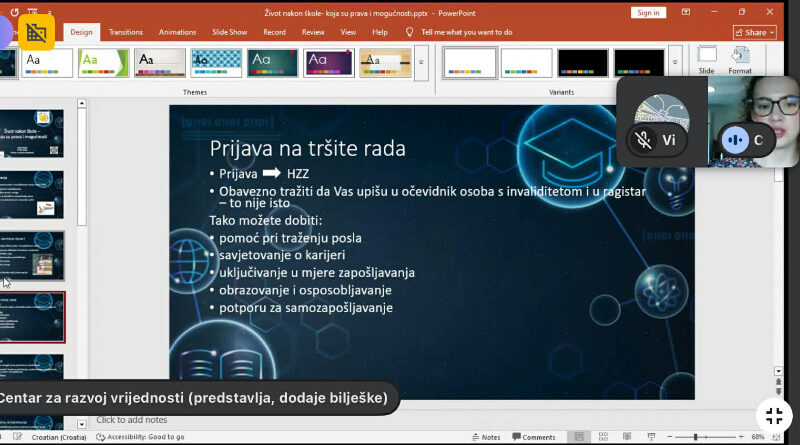
Task: Select the second white theme variant
Action: (527, 63)
